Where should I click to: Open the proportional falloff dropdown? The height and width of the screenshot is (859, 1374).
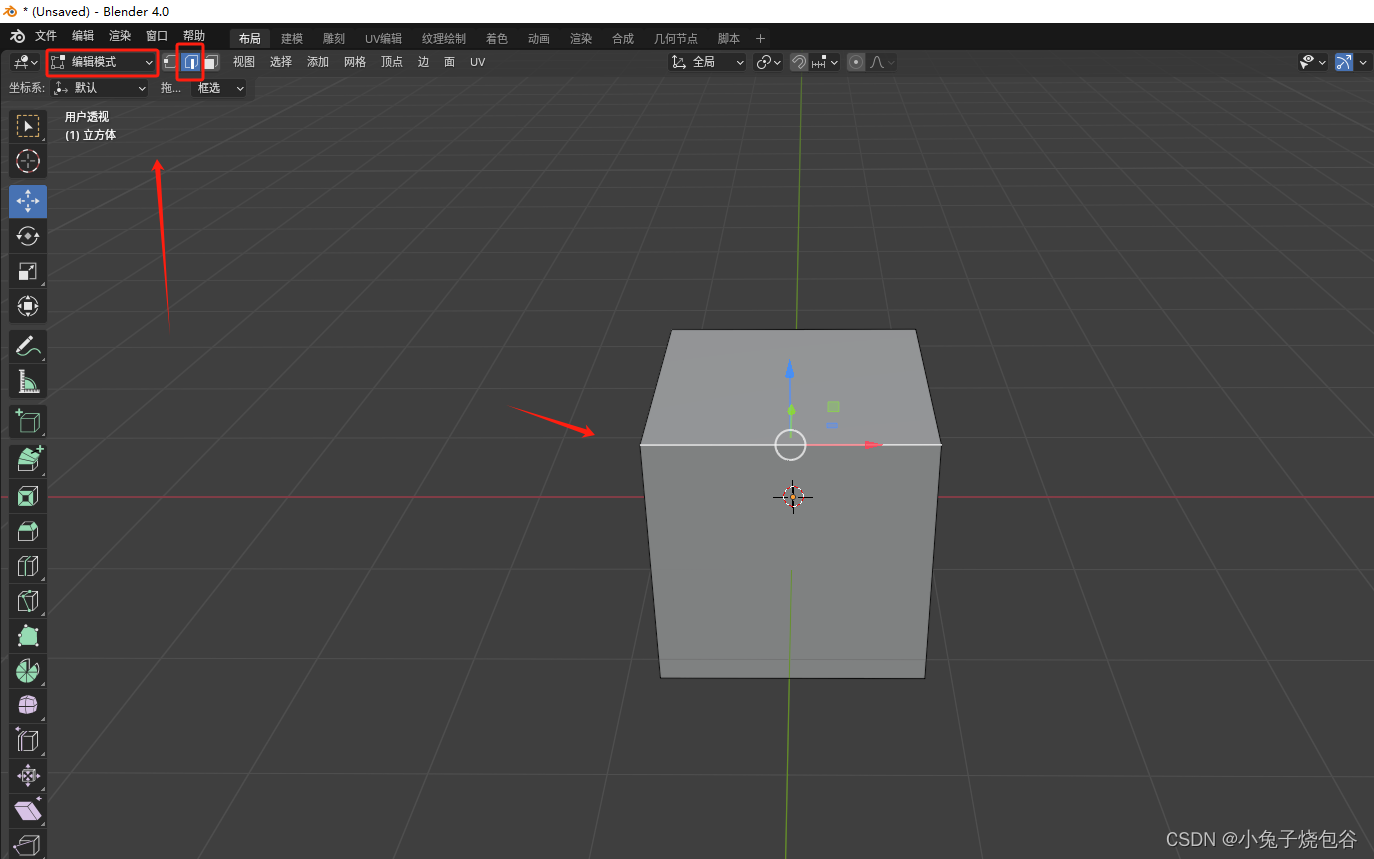[x=881, y=62]
